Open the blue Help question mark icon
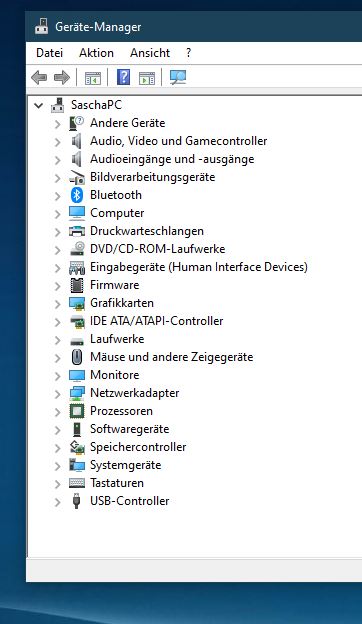 coord(123,77)
